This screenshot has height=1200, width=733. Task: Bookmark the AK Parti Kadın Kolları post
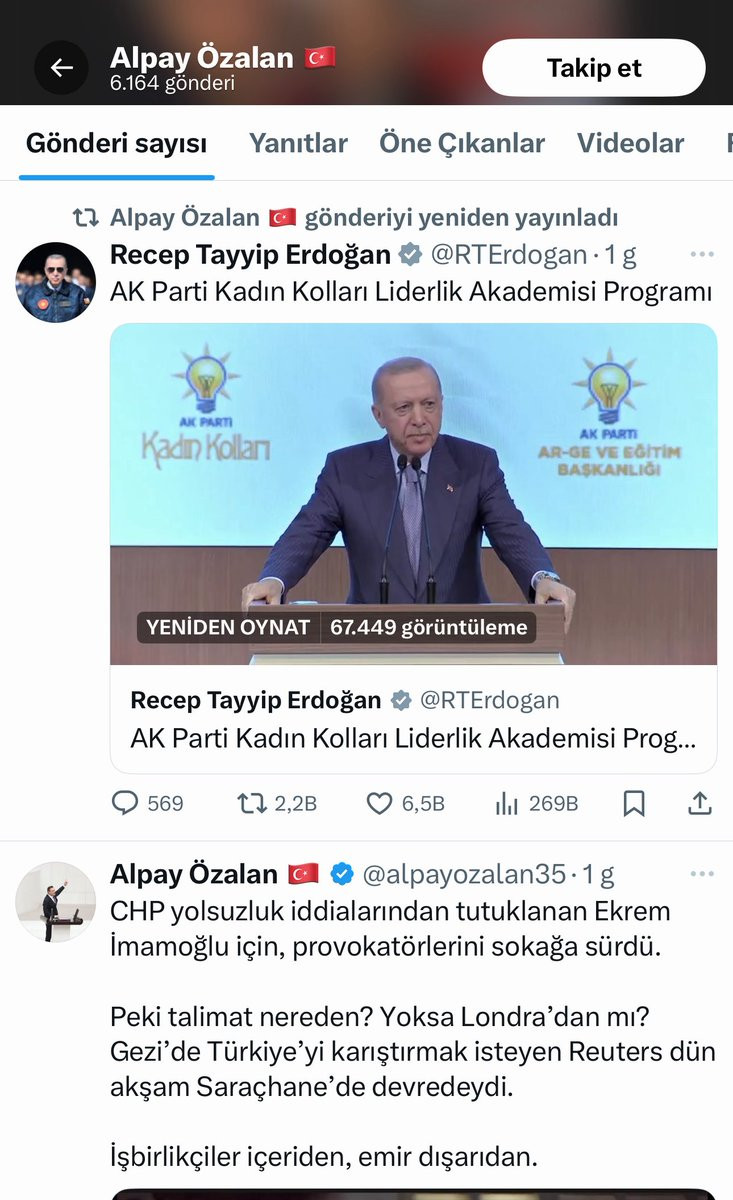(634, 802)
